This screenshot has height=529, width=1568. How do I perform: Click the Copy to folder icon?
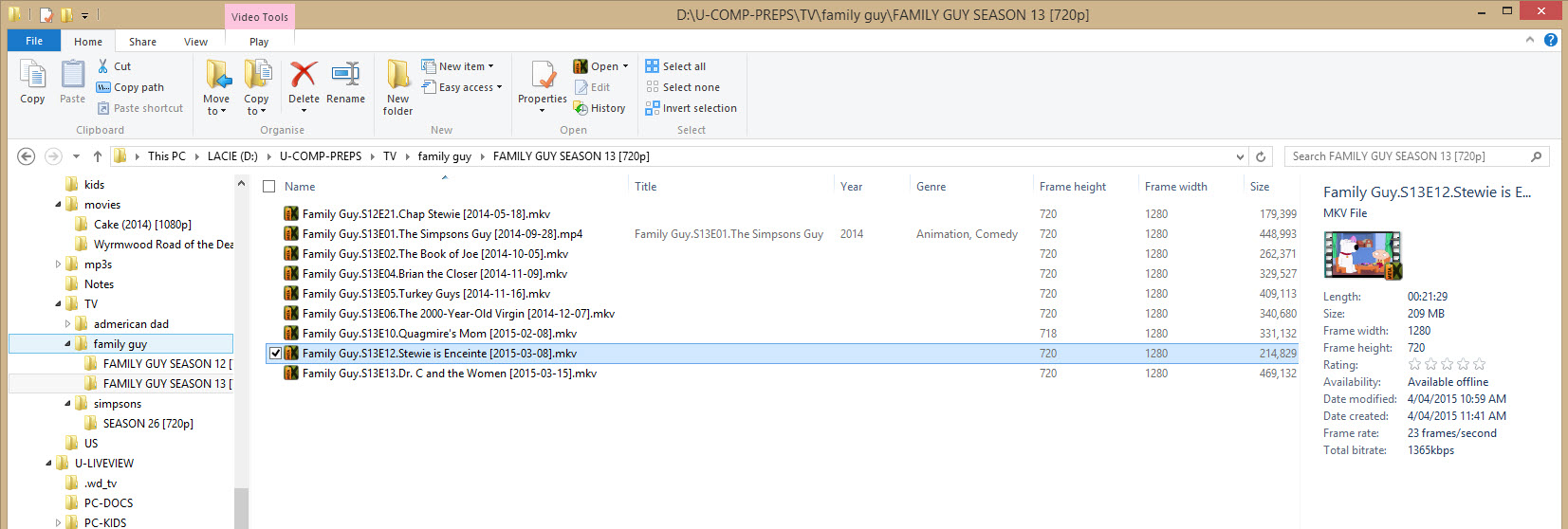tap(257, 75)
